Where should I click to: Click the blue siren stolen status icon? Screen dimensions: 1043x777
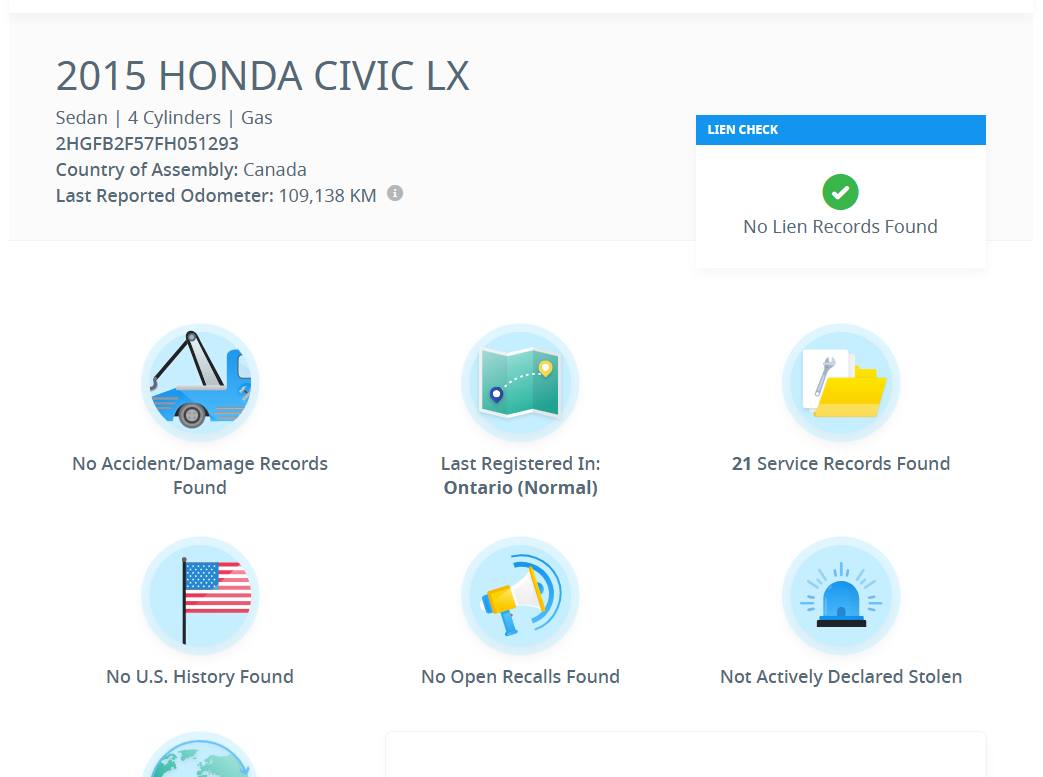pos(841,595)
